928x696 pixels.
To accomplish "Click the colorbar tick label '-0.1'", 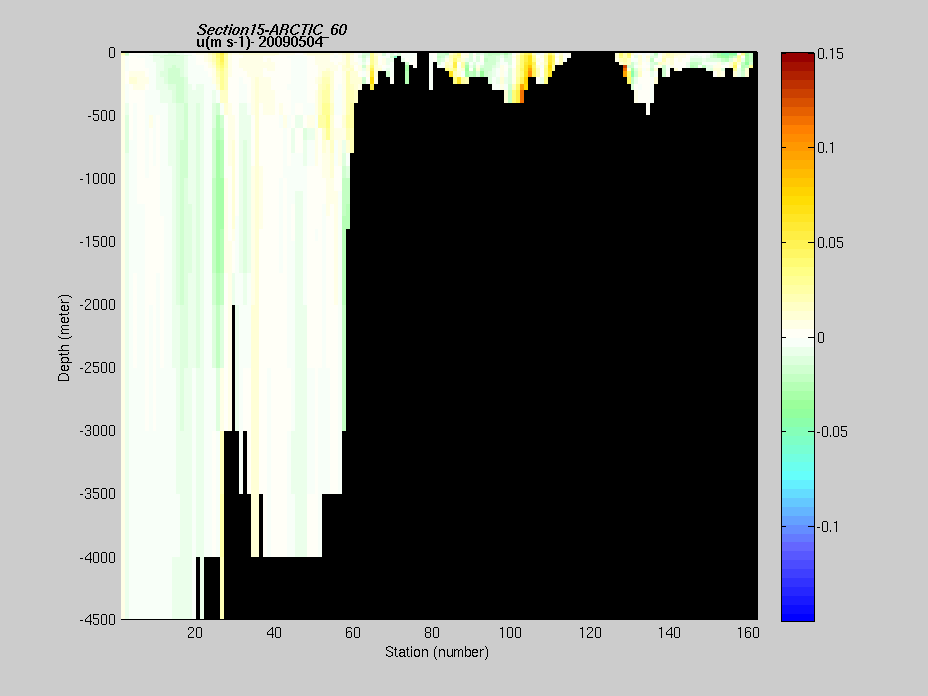I will click(829, 526).
